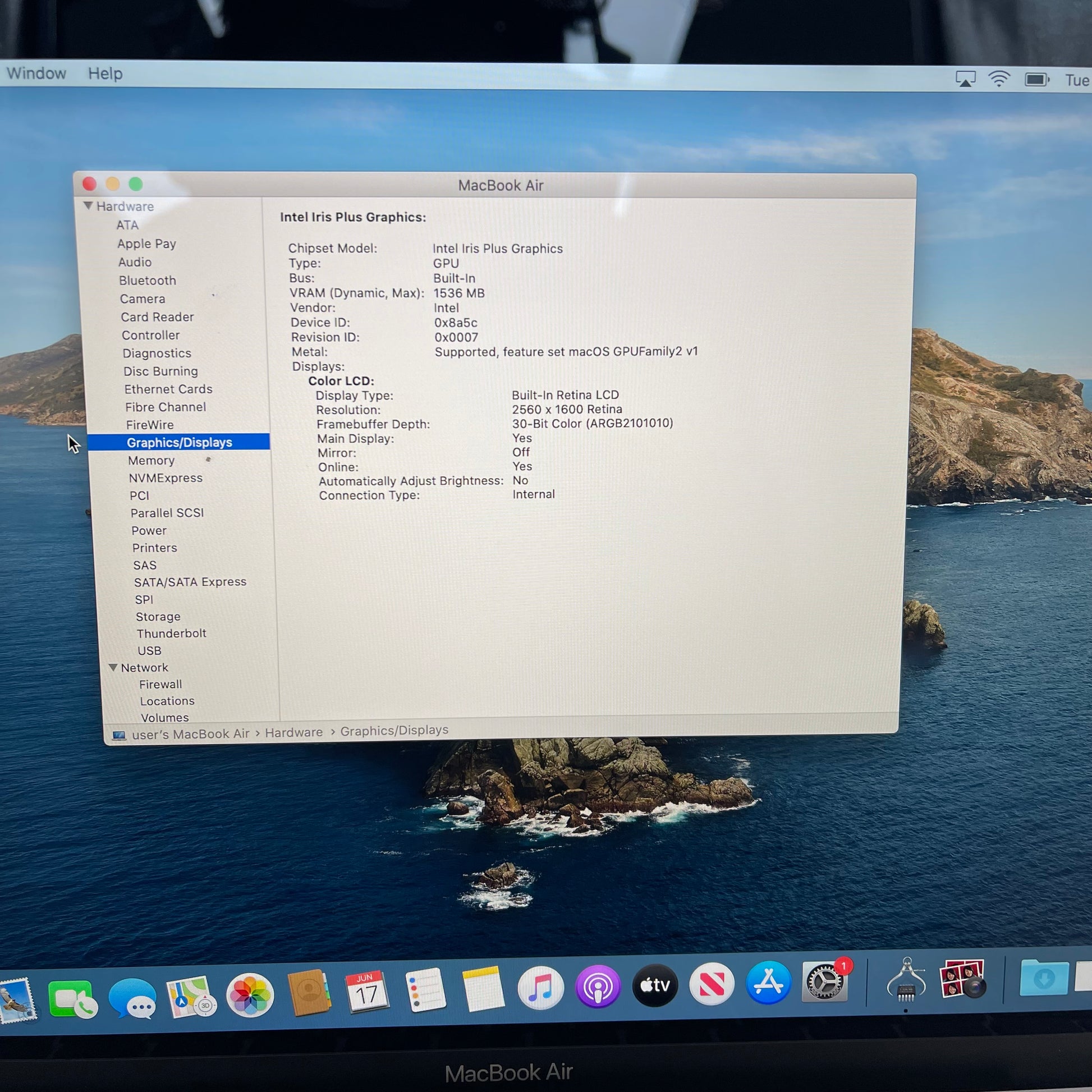Select Disc Burning in the sidebar
1092x1092 pixels.
coord(160,371)
